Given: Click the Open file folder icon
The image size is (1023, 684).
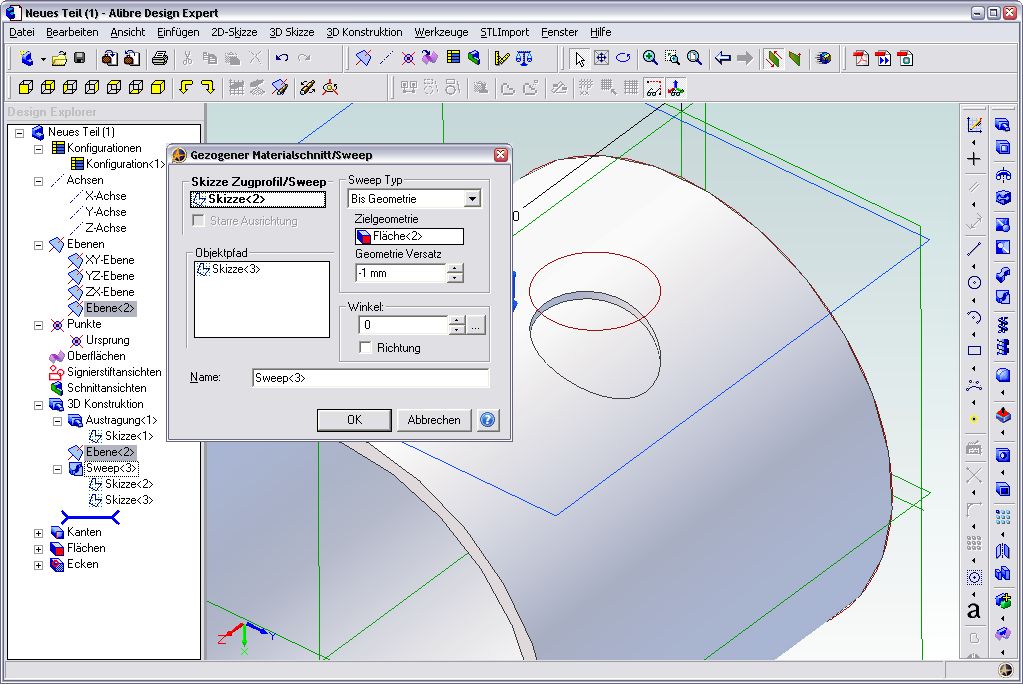Looking at the screenshot, I should [59, 59].
